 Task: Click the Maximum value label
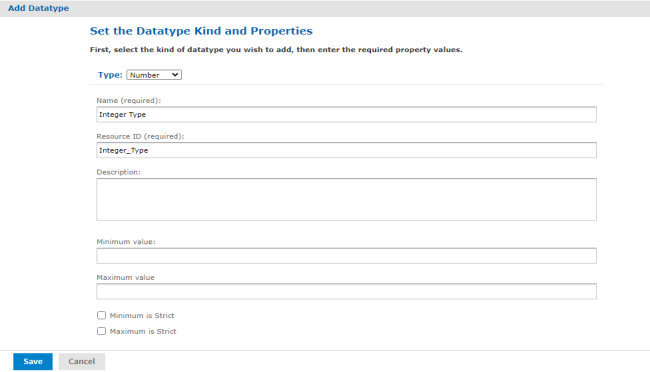125,277
